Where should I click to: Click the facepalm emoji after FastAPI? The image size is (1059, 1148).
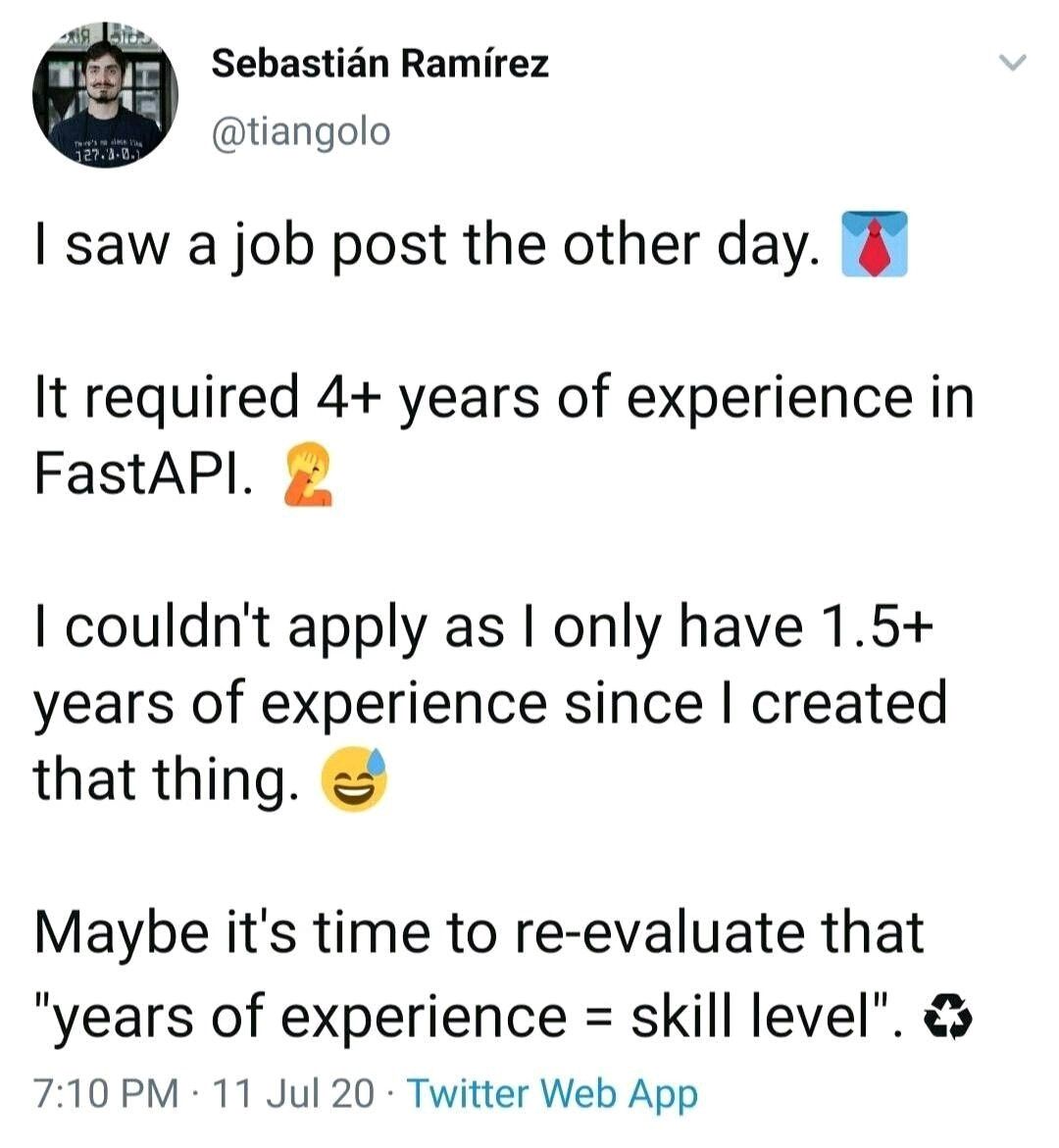click(x=307, y=474)
